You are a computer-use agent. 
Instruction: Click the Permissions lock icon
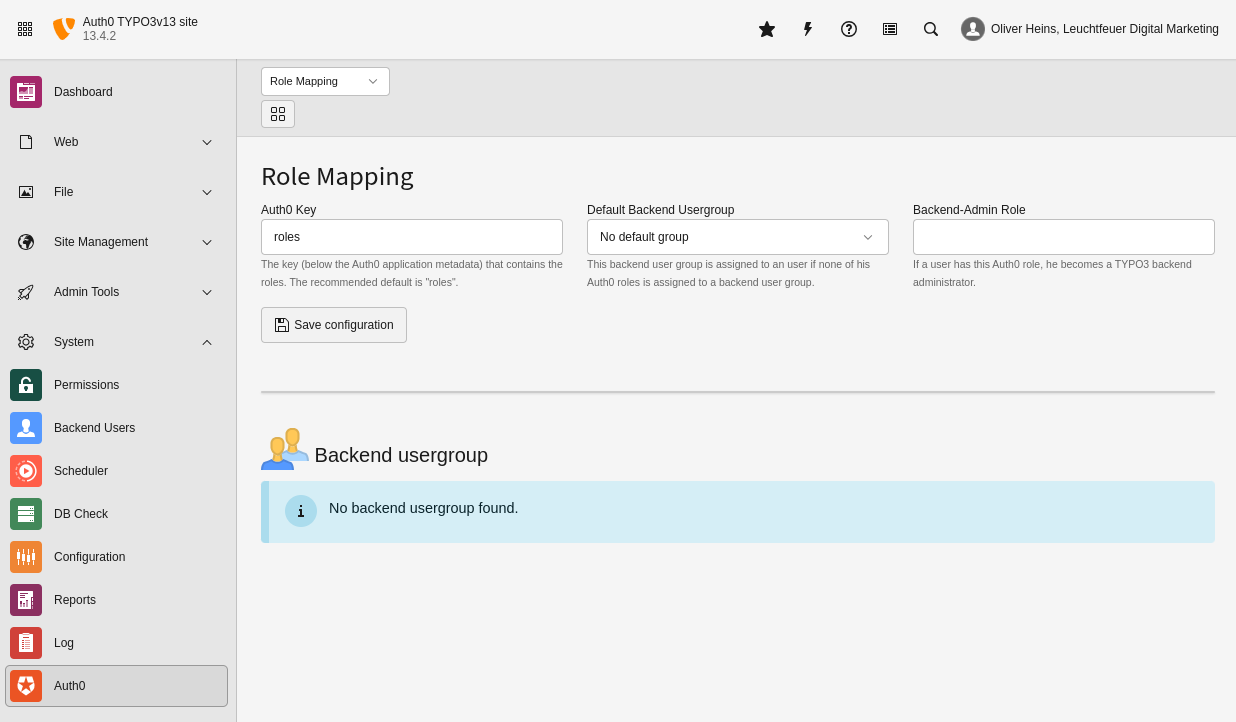coord(26,385)
